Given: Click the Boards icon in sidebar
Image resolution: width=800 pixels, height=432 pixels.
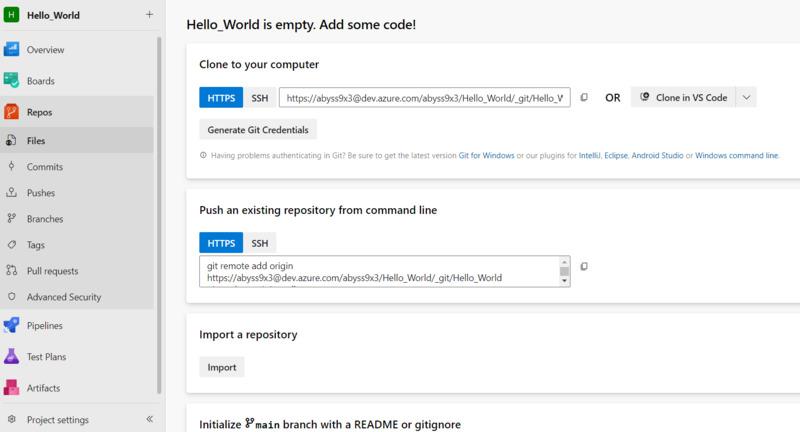Looking at the screenshot, I should (11, 81).
